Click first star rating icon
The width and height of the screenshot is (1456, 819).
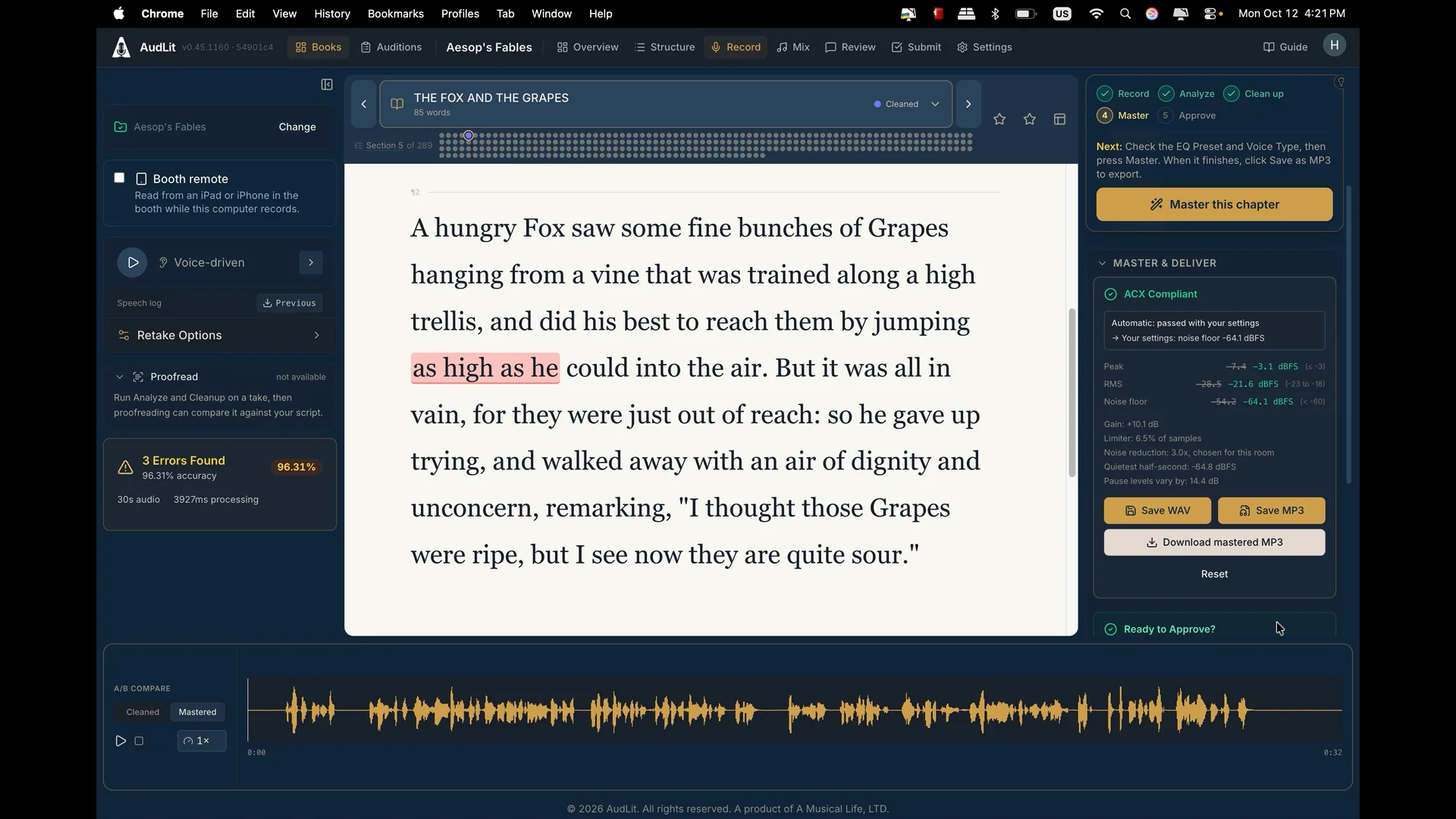click(999, 119)
